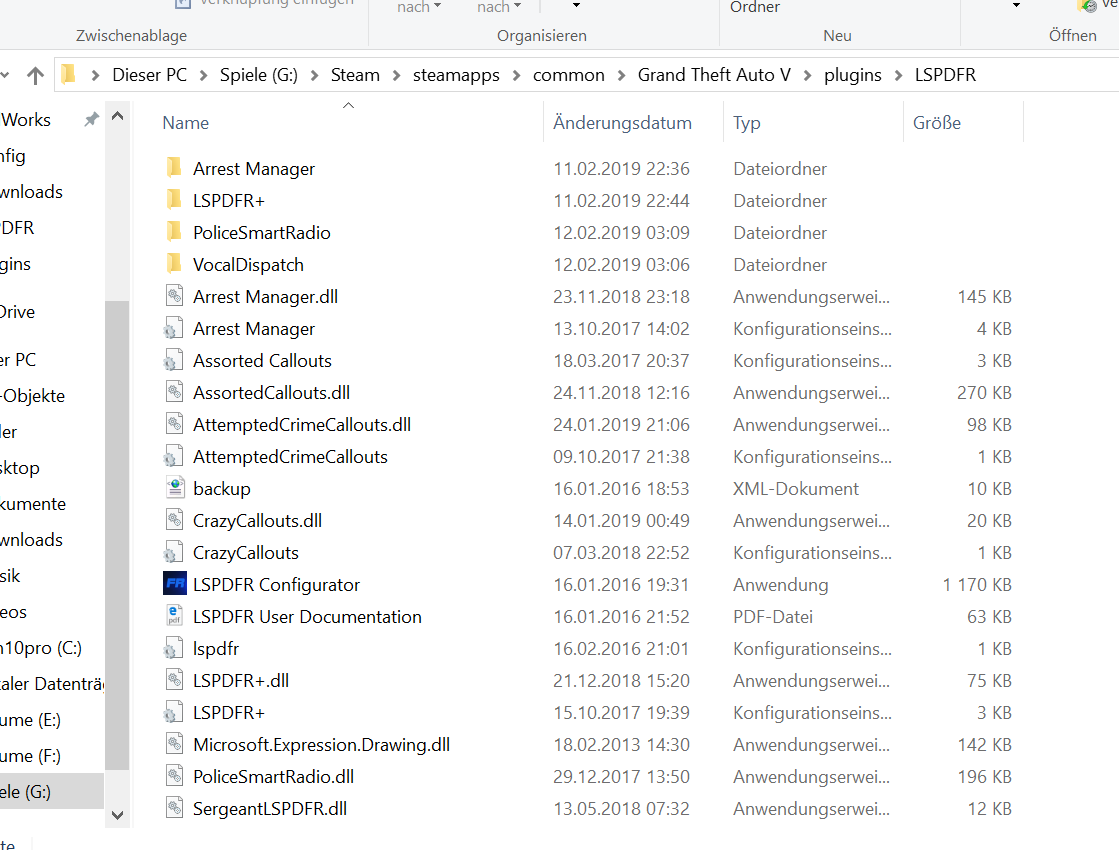1119x850 pixels.
Task: Click the SergeantLSPDFR.dll file icon
Action: pos(174,809)
